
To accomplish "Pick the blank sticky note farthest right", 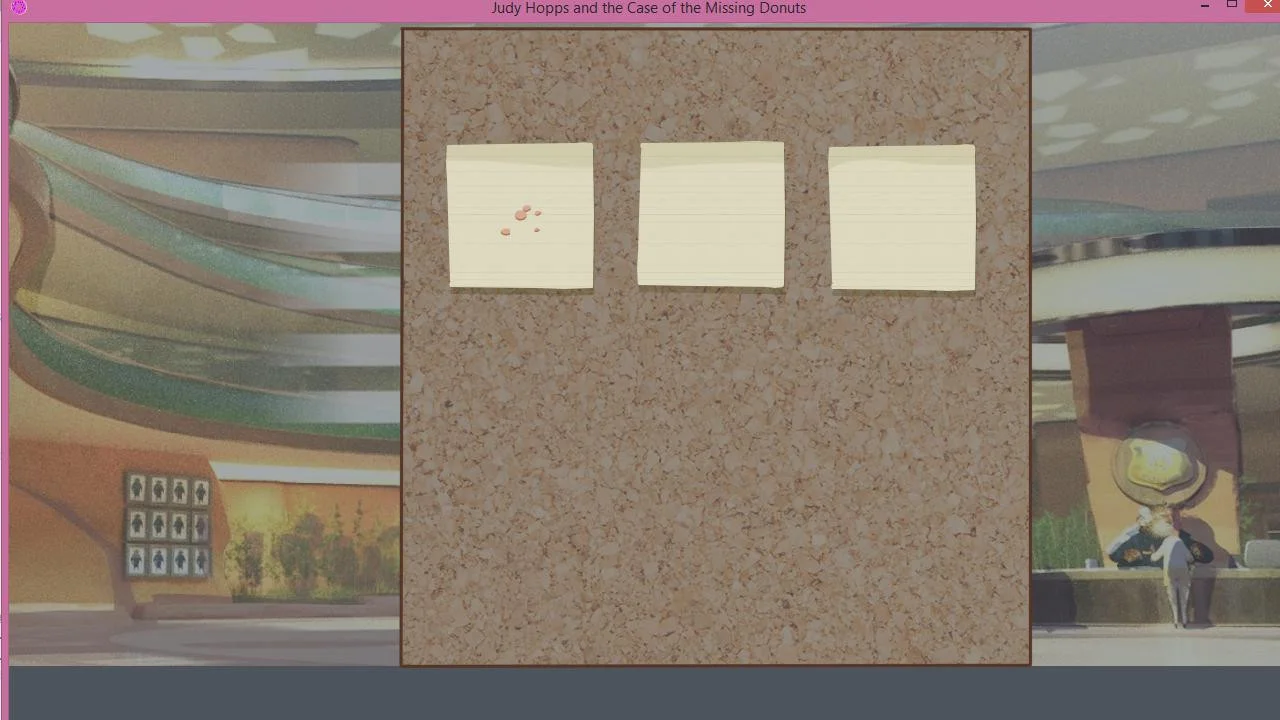I will (x=902, y=218).
